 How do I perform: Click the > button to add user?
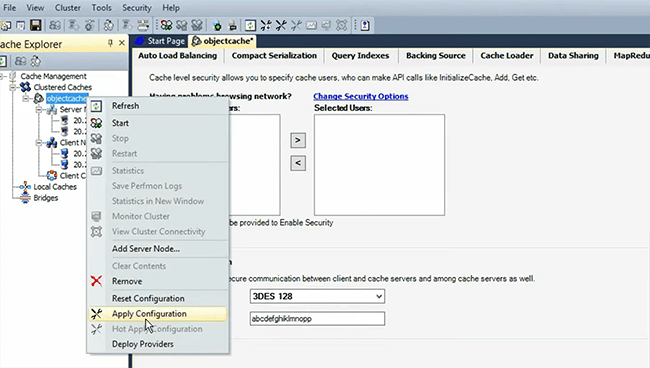[298, 140]
